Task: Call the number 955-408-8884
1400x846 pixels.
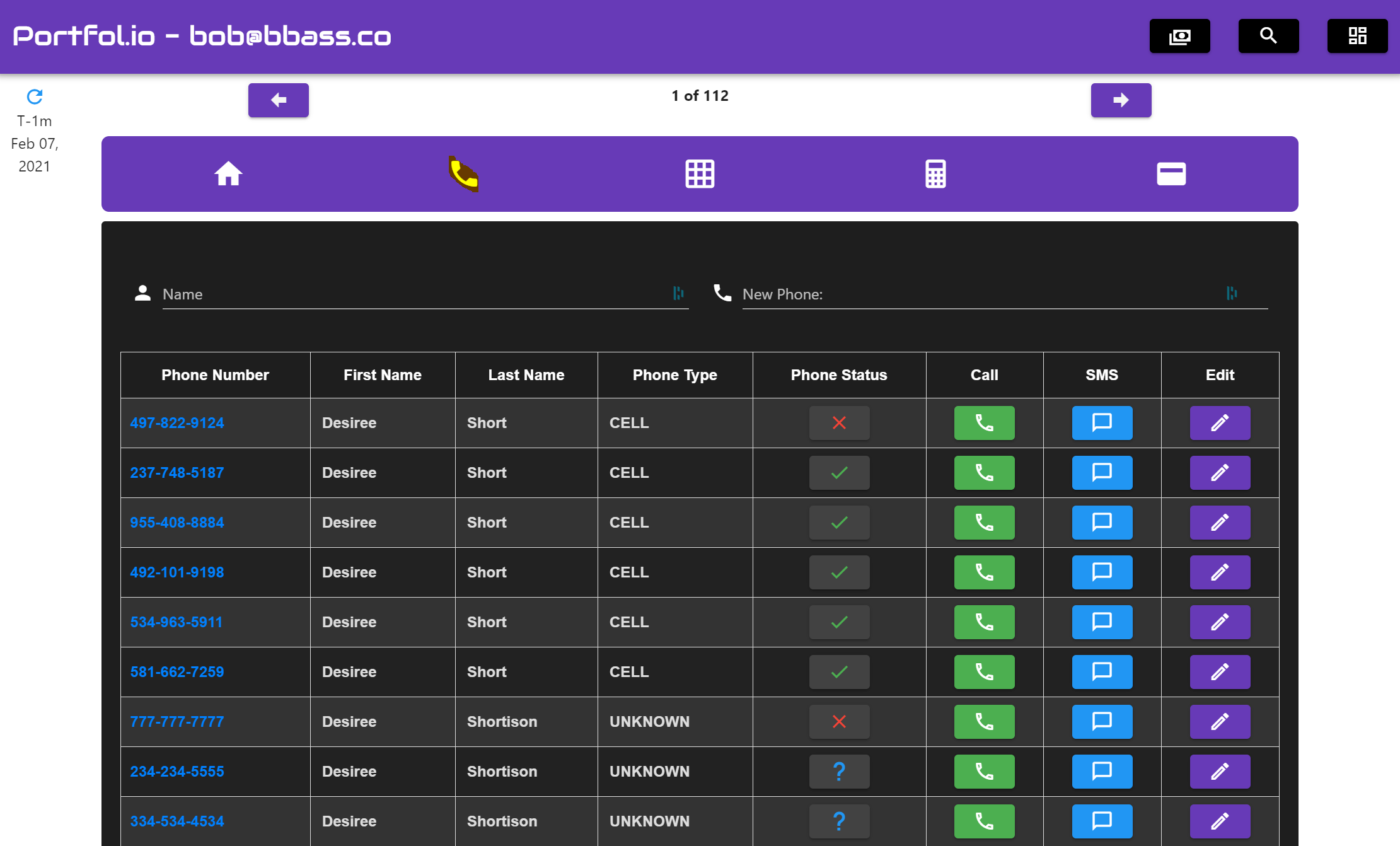Action: [984, 523]
